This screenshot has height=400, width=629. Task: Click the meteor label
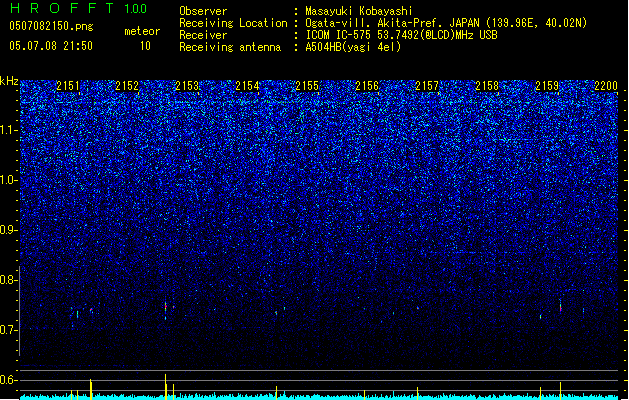[x=142, y=31]
